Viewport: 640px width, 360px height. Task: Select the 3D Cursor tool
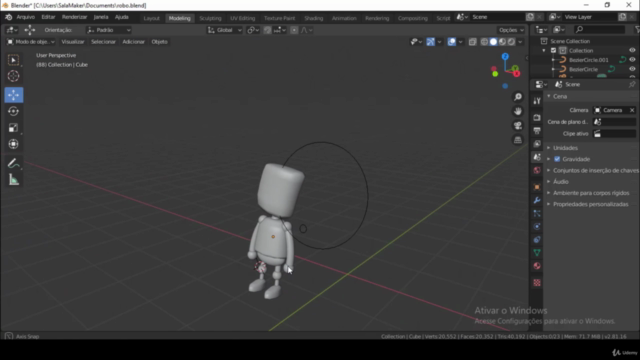(x=13, y=76)
